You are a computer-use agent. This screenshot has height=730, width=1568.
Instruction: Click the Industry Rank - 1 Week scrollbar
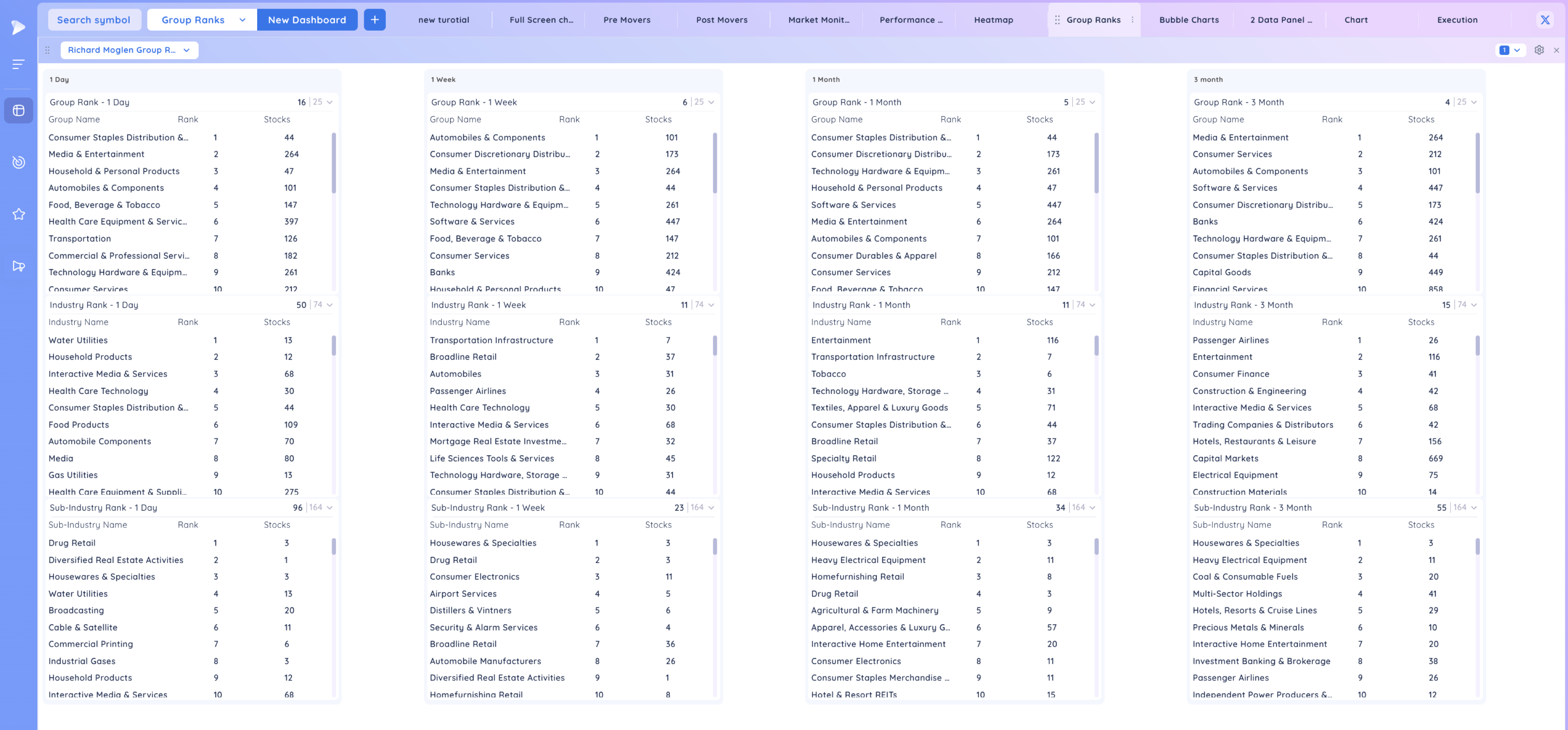(715, 345)
